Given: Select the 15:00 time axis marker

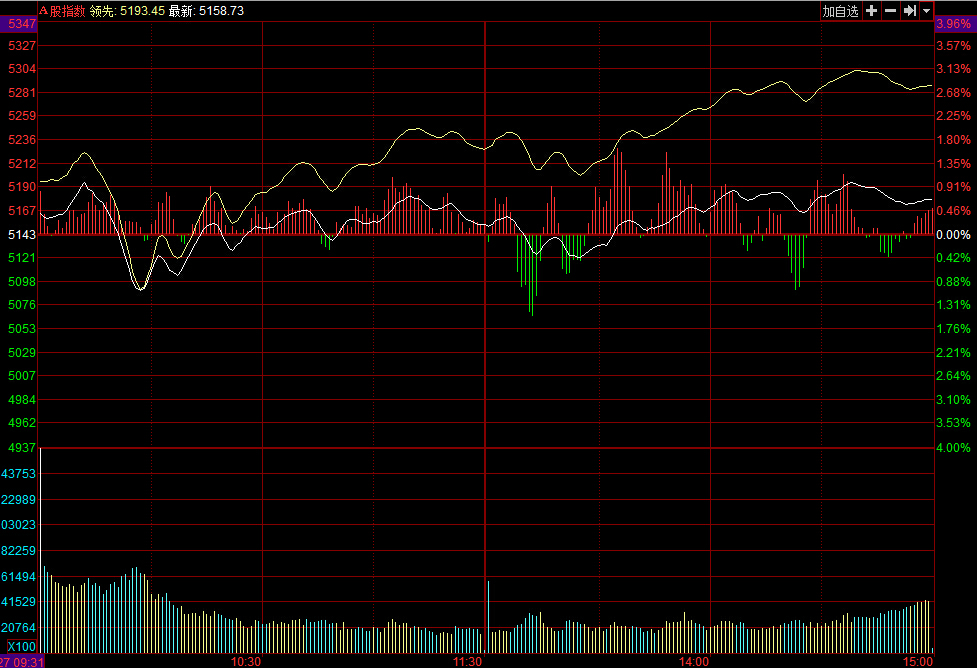Looking at the screenshot, I should [917, 661].
